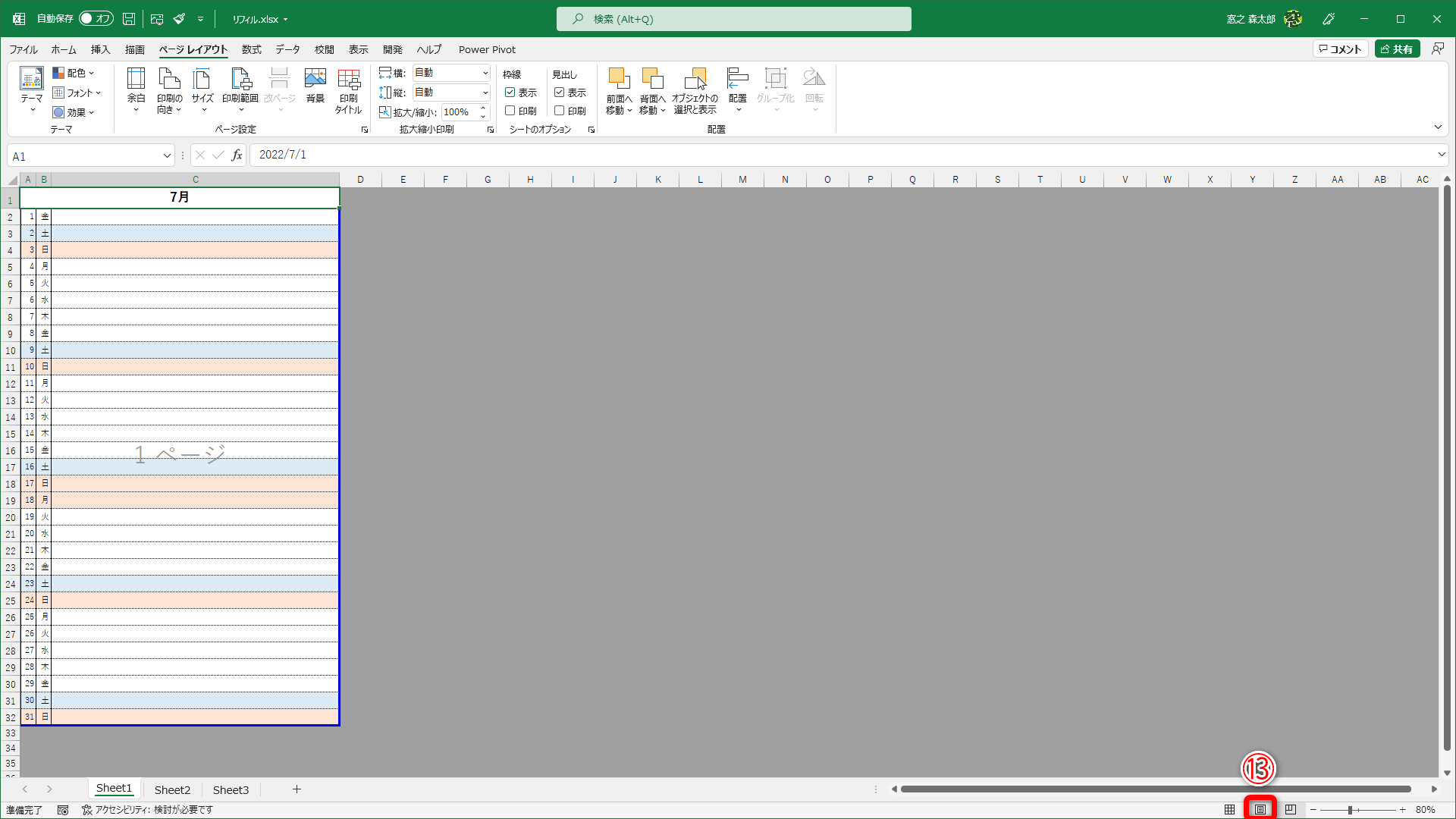Enable gridlines 印刷 checkbox
This screenshot has height=819, width=1456.
pos(510,111)
